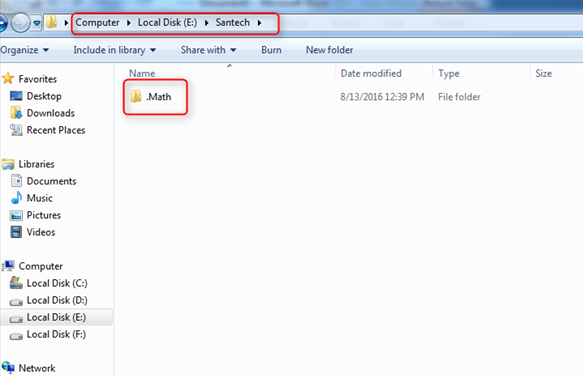Click the Burn toolbar button
Image resolution: width=583 pixels, height=376 pixels.
271,50
